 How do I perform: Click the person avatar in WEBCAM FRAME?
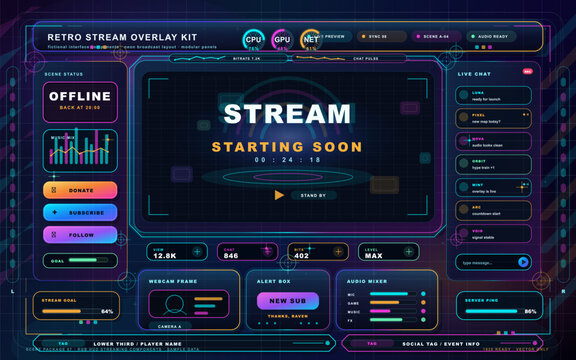(x=174, y=305)
